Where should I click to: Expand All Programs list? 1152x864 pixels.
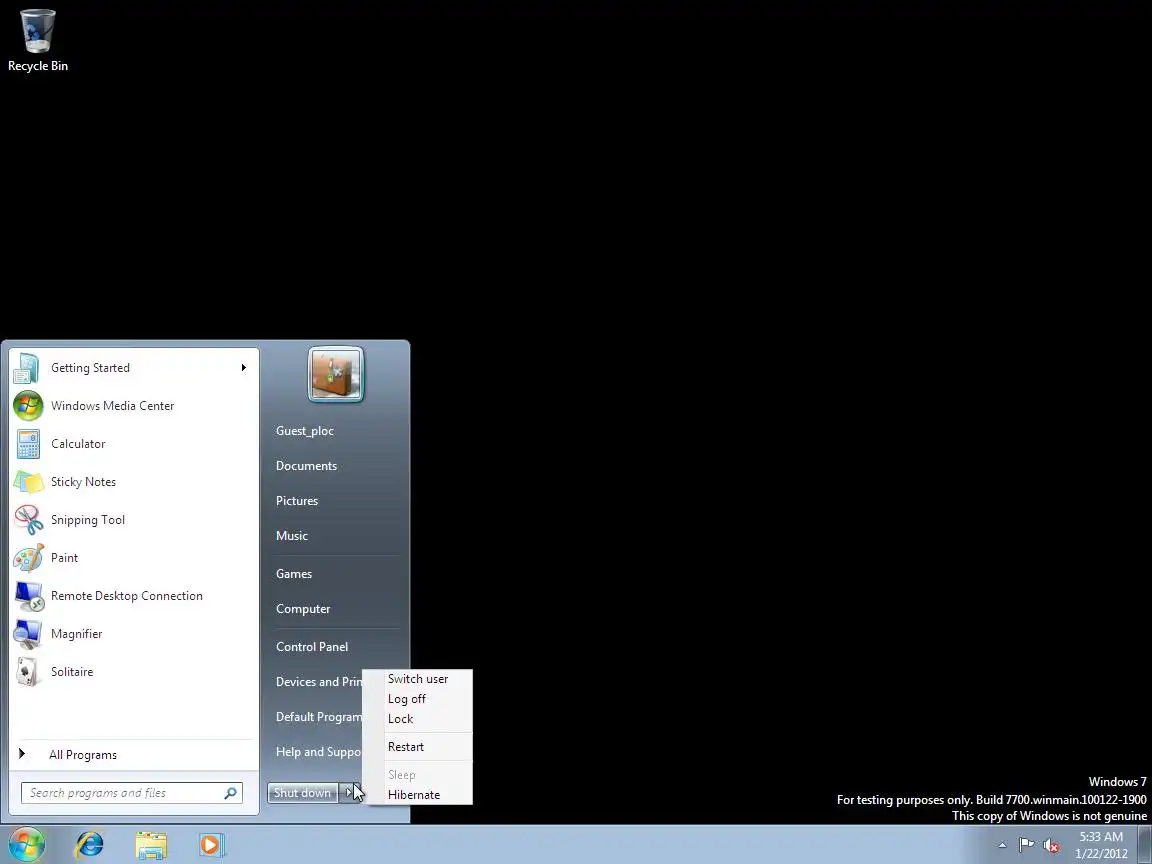point(83,755)
